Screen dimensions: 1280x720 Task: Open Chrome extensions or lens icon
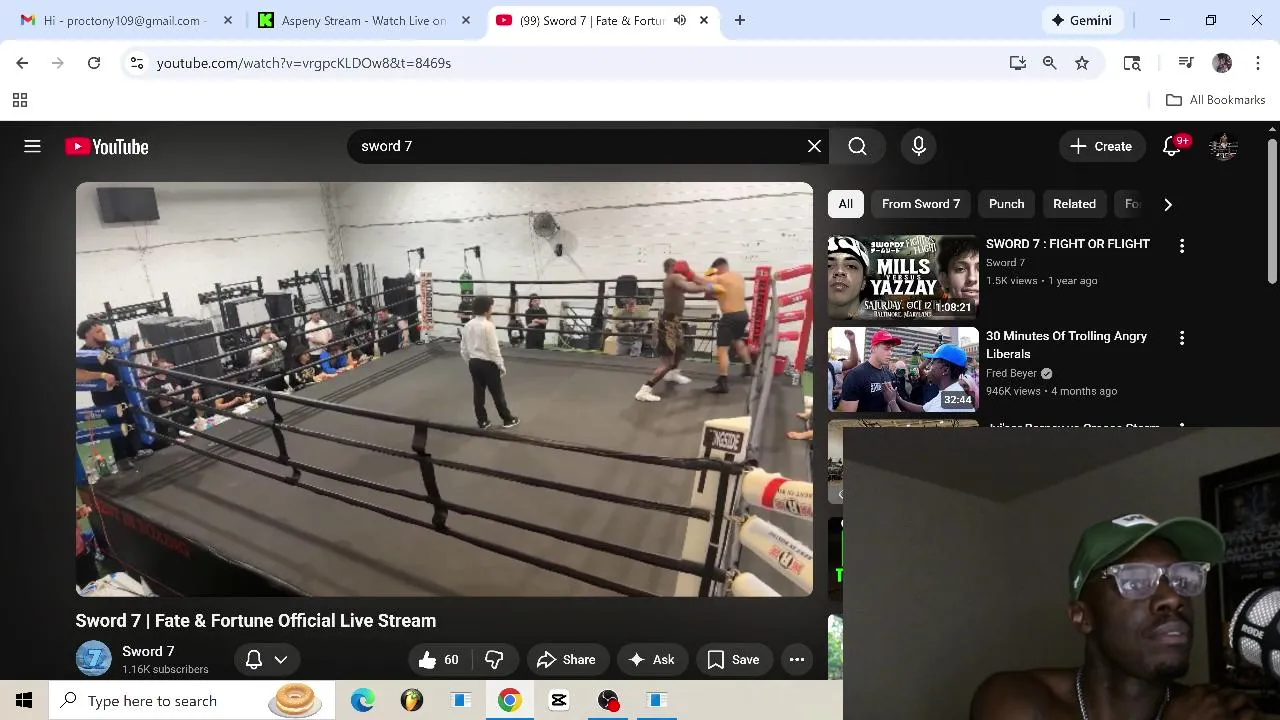pos(1132,63)
